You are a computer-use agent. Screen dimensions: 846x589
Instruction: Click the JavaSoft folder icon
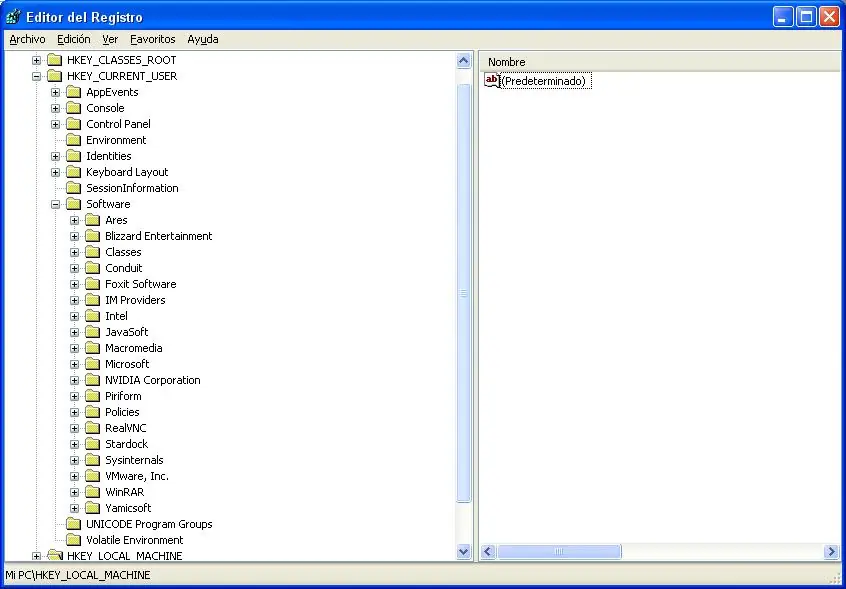(93, 332)
